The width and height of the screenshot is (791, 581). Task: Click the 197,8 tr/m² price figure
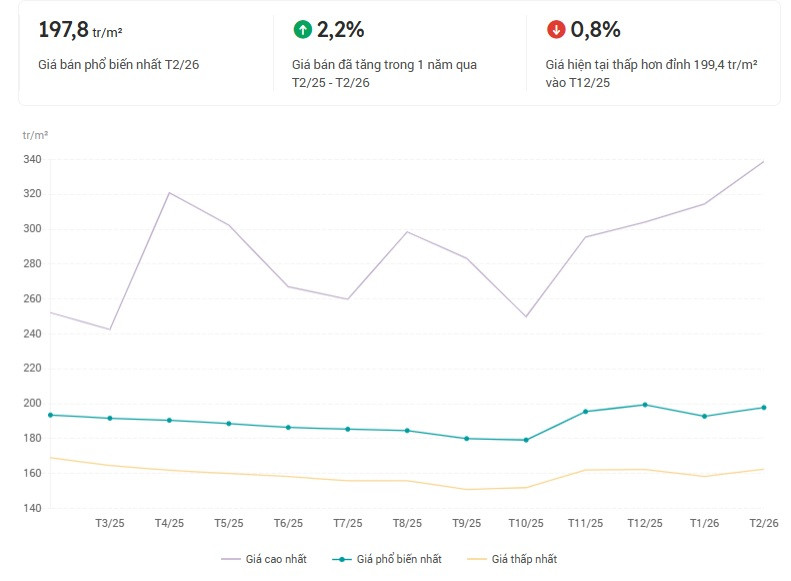pos(80,30)
